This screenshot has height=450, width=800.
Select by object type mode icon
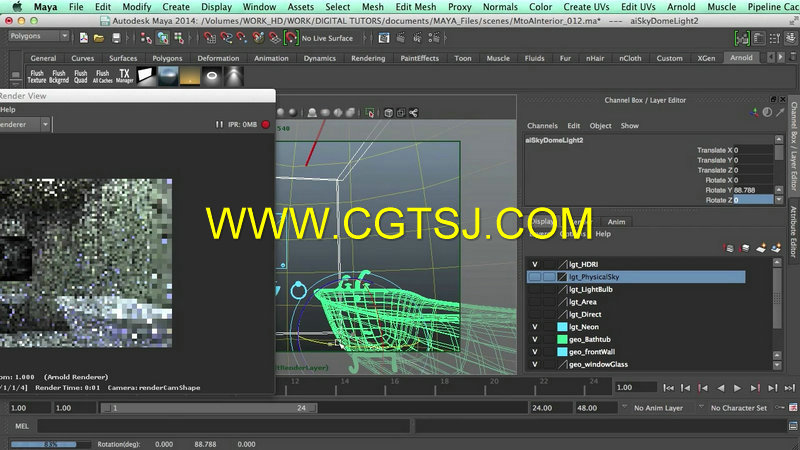163,38
